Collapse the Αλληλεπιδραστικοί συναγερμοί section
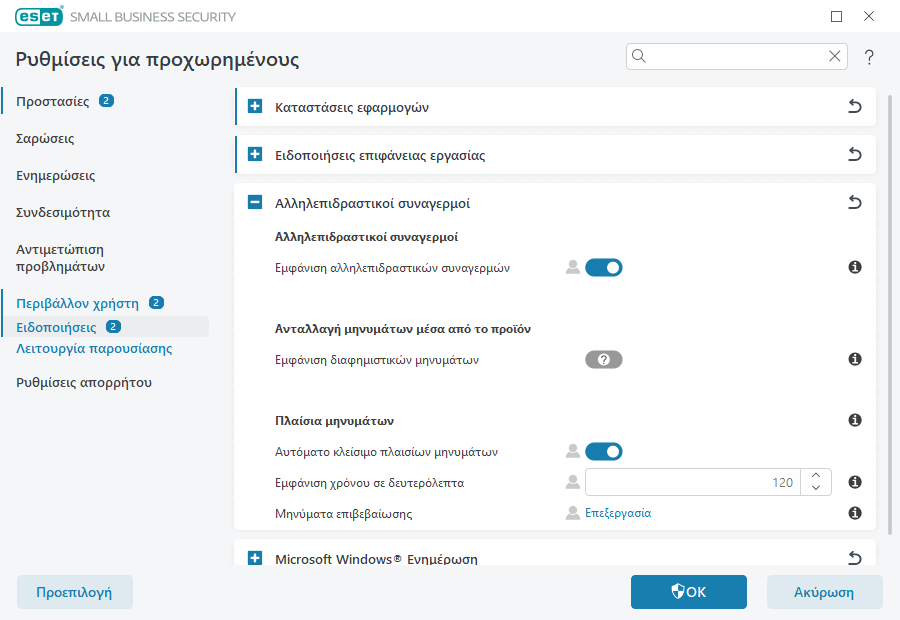 255,203
